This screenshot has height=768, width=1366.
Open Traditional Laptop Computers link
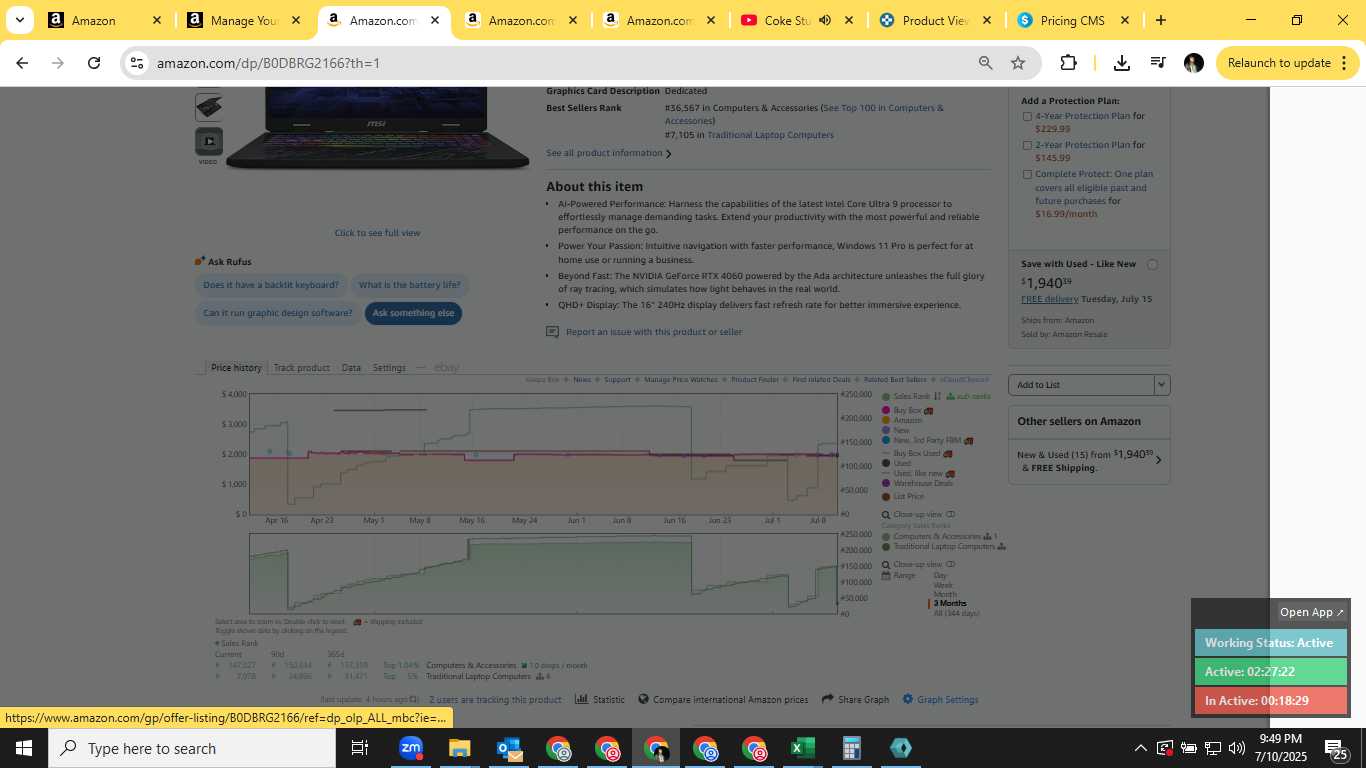(x=770, y=135)
